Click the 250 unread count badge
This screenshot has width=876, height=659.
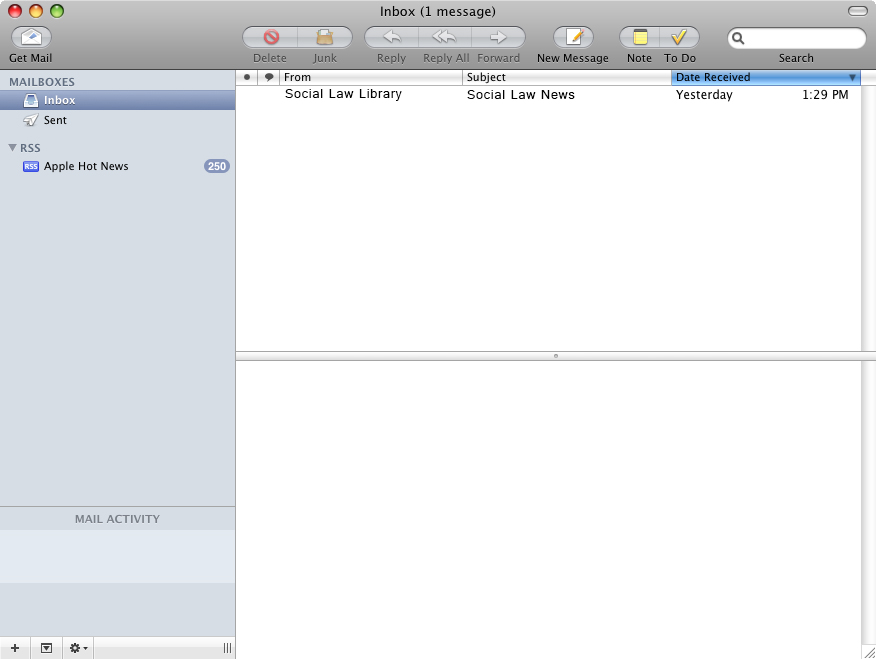coord(217,166)
